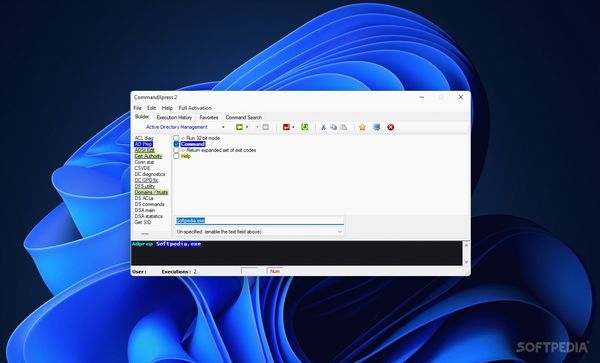Click the command preview console pane
Viewport: 600px width, 363px height.
(x=297, y=253)
